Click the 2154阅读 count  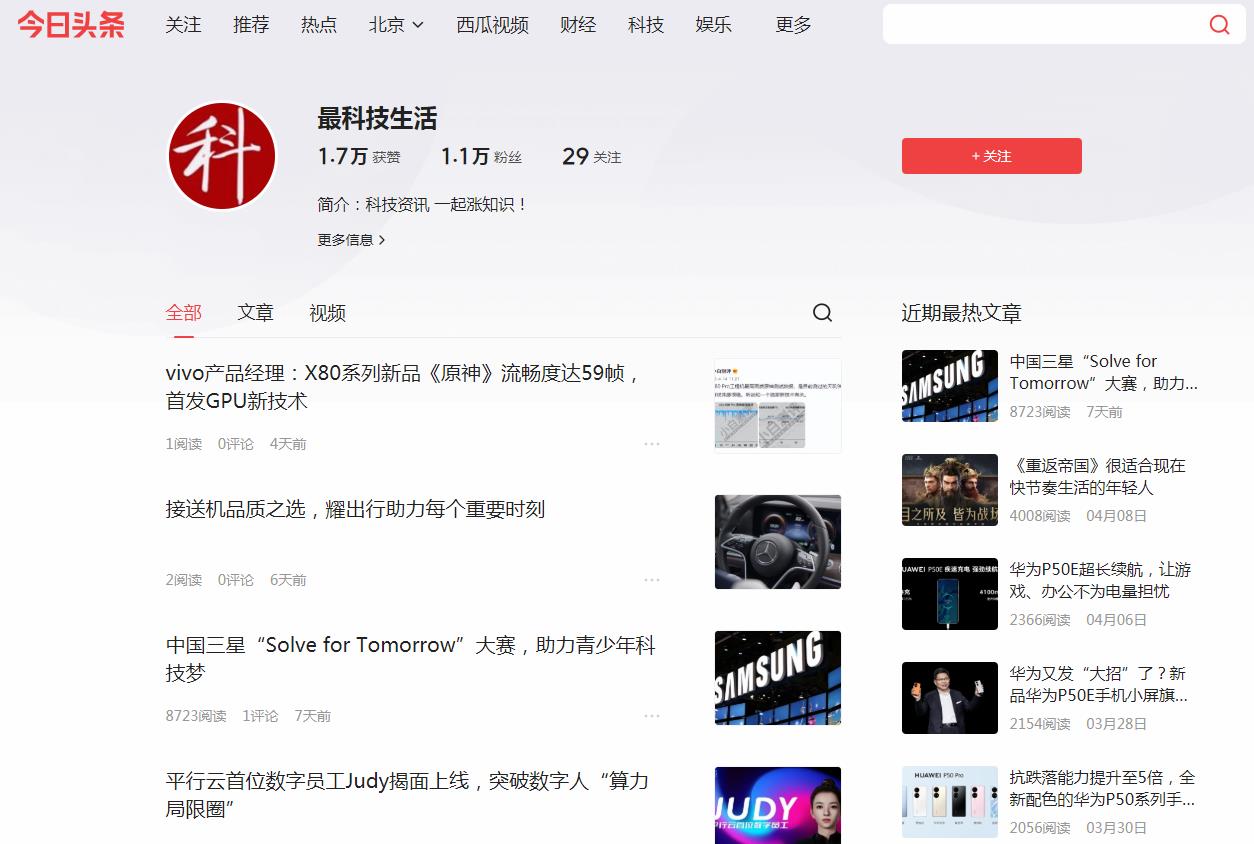click(1040, 724)
